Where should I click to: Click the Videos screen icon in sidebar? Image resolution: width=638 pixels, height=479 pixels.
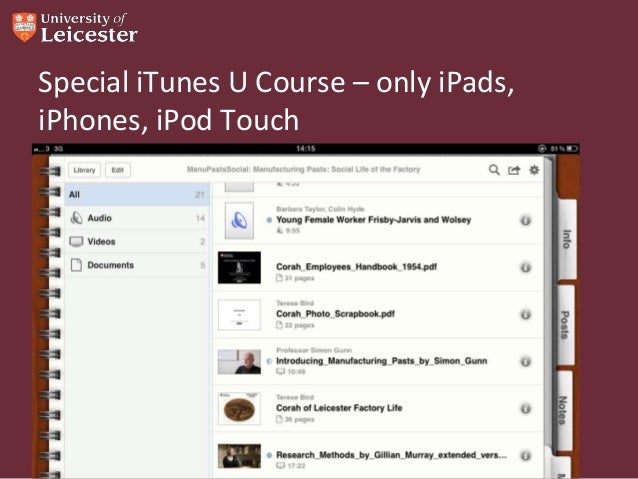tap(76, 242)
